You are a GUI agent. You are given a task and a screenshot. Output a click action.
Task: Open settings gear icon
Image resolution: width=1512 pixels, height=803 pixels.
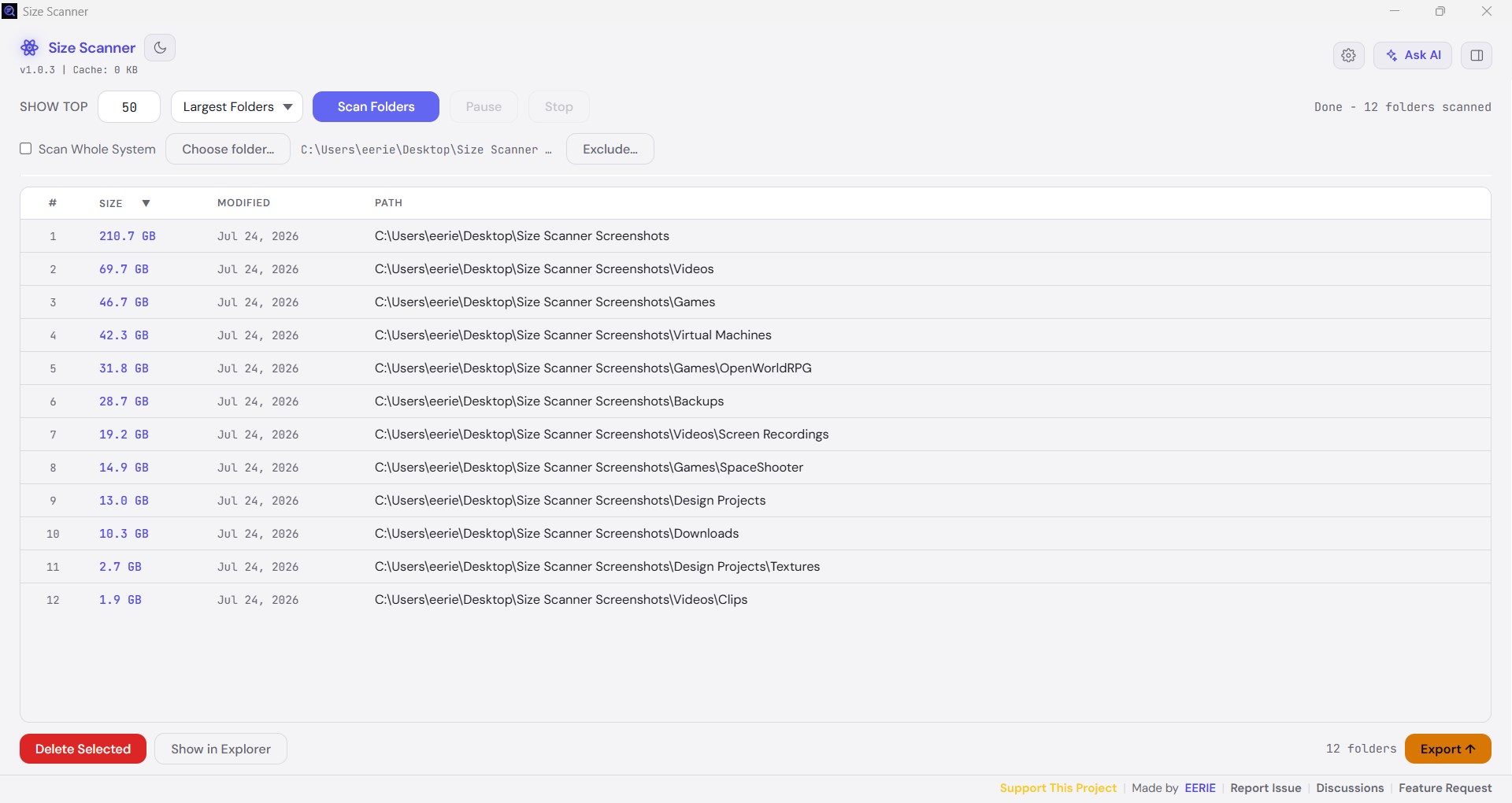[1348, 55]
